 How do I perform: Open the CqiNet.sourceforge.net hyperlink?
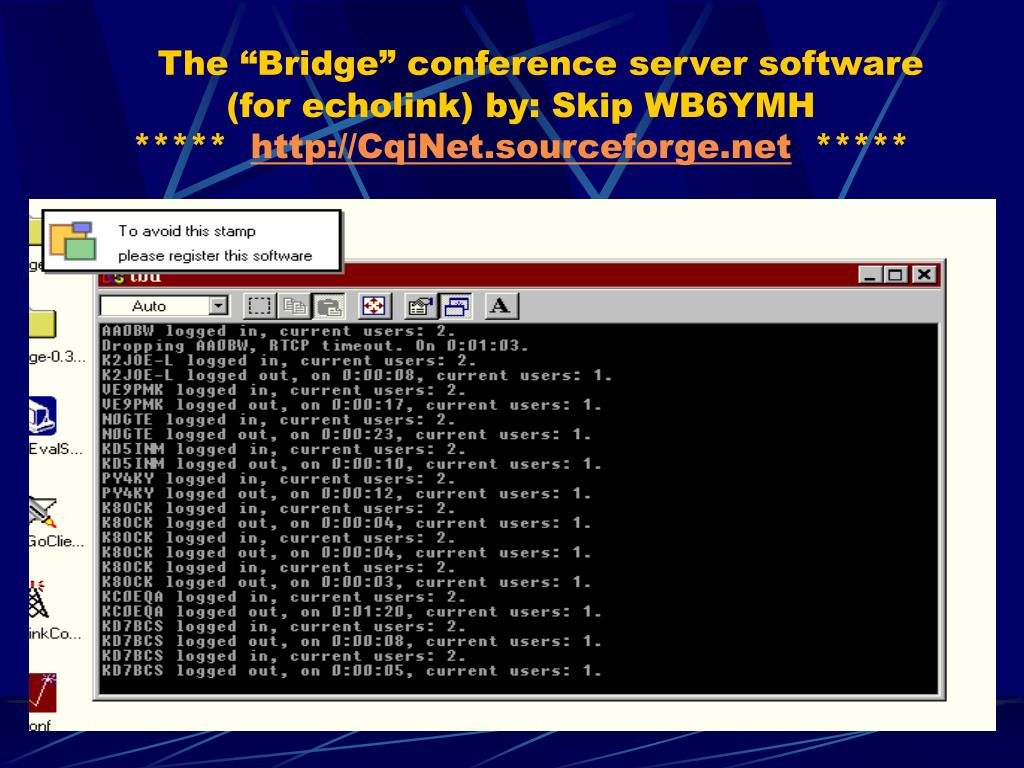(520, 146)
